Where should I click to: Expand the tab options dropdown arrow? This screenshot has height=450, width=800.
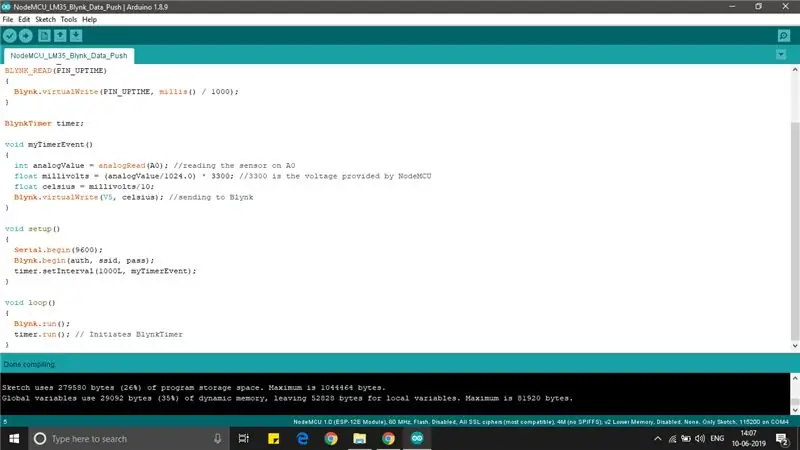[x=781, y=55]
